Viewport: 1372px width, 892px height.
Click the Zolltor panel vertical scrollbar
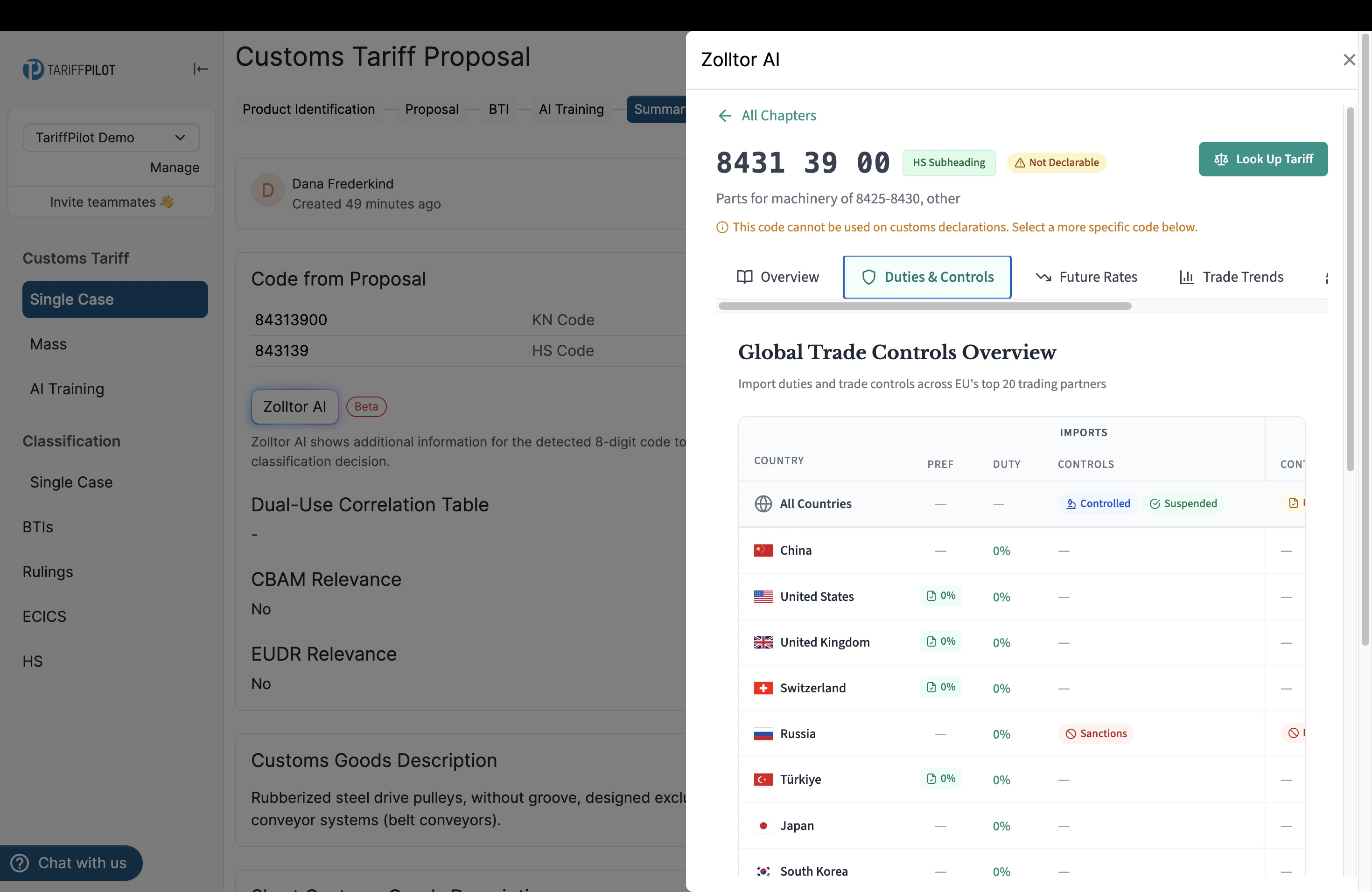tap(1350, 288)
